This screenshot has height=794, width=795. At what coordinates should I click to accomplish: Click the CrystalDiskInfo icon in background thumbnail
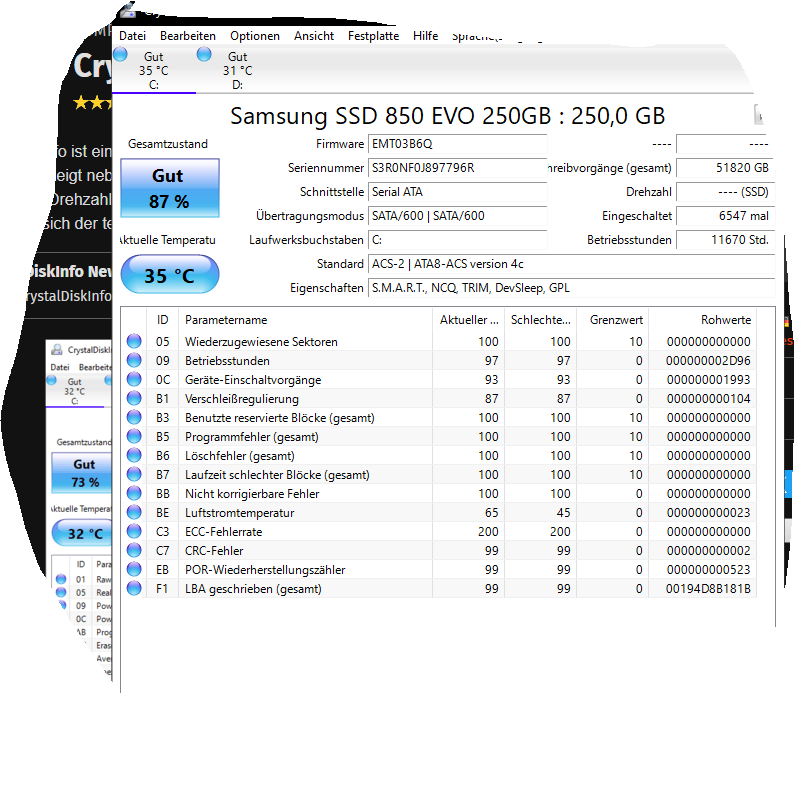(x=57, y=349)
